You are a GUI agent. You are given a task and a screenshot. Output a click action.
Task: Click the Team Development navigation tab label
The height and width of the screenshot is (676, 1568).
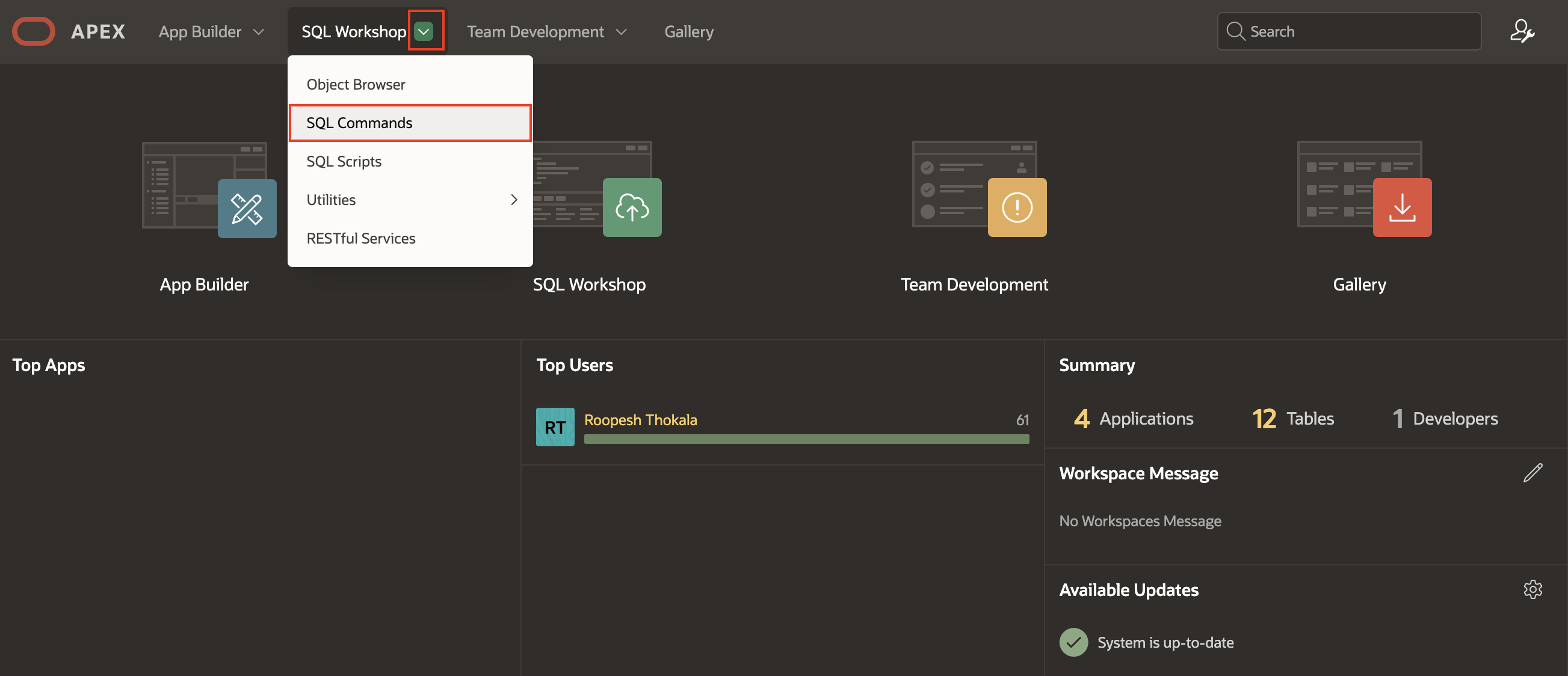tap(535, 32)
